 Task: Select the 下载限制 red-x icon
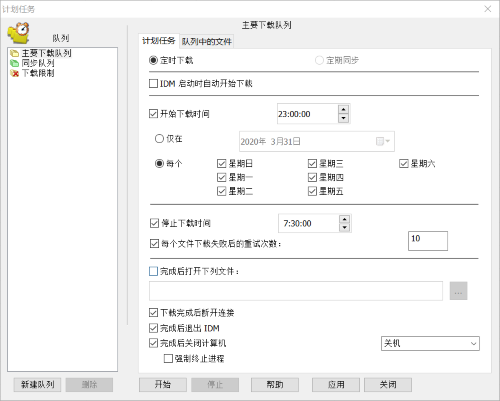pyautogui.click(x=14, y=73)
